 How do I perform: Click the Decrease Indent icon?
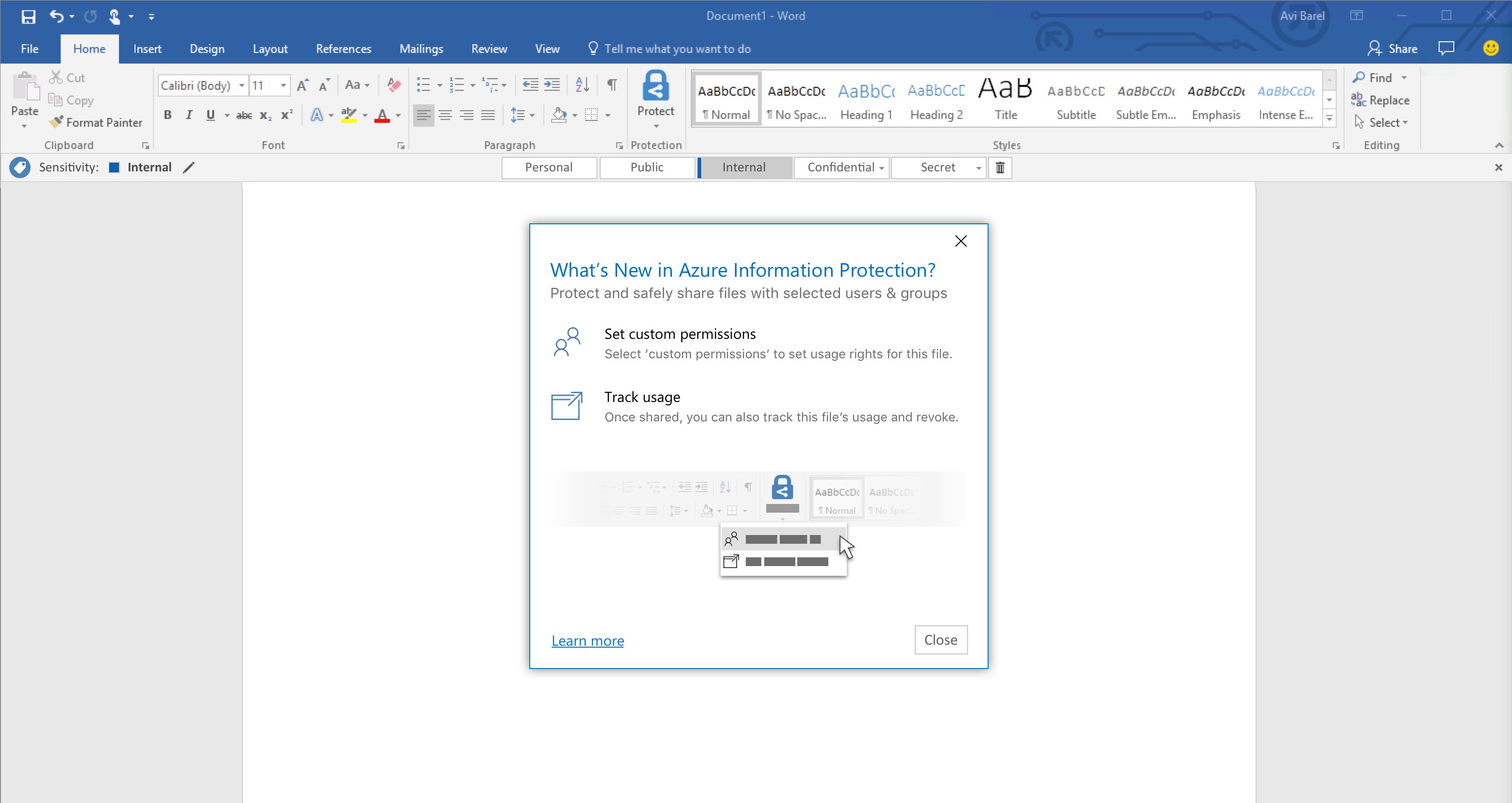530,84
